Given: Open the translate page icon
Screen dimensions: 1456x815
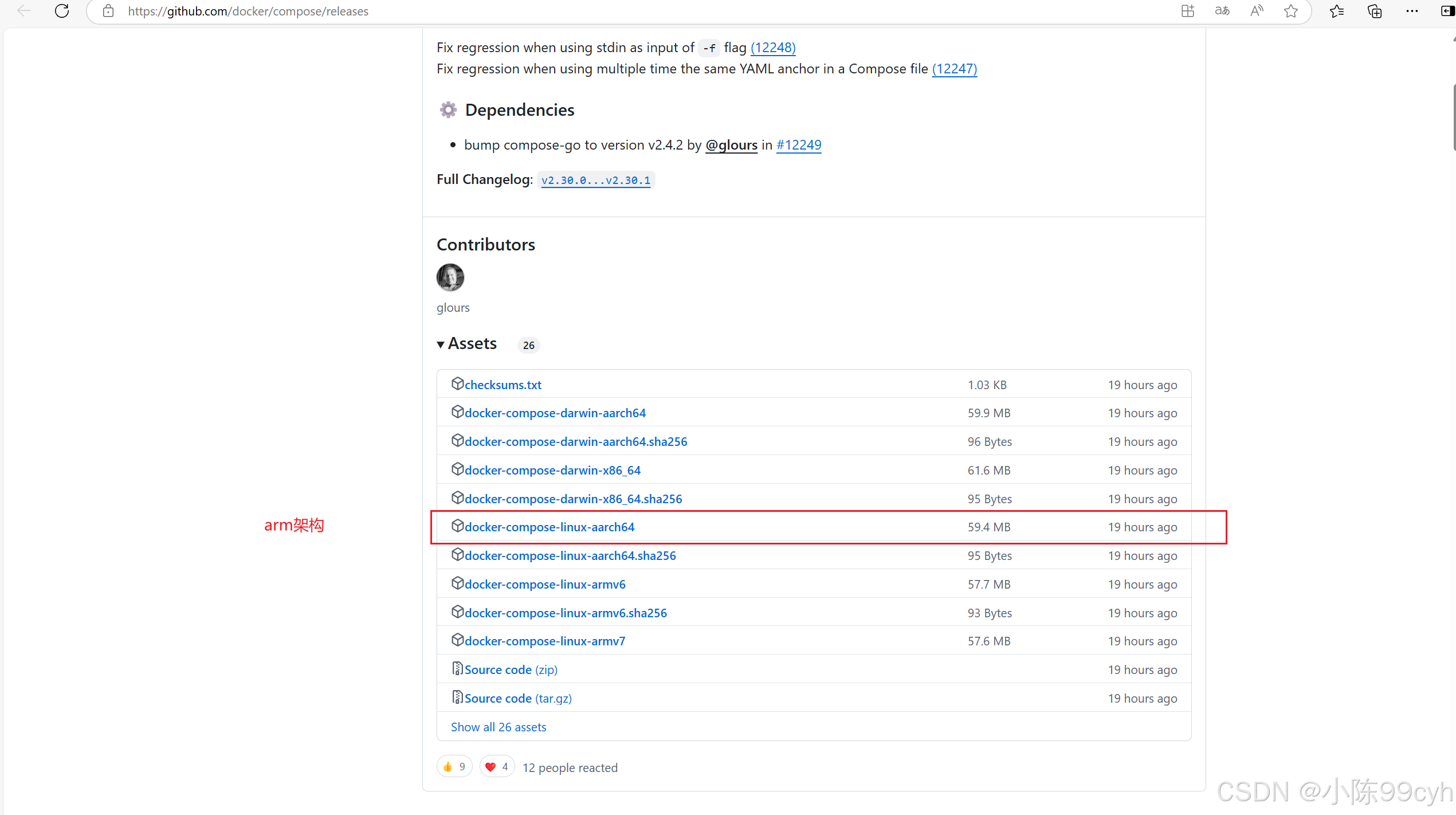Looking at the screenshot, I should (1222, 11).
